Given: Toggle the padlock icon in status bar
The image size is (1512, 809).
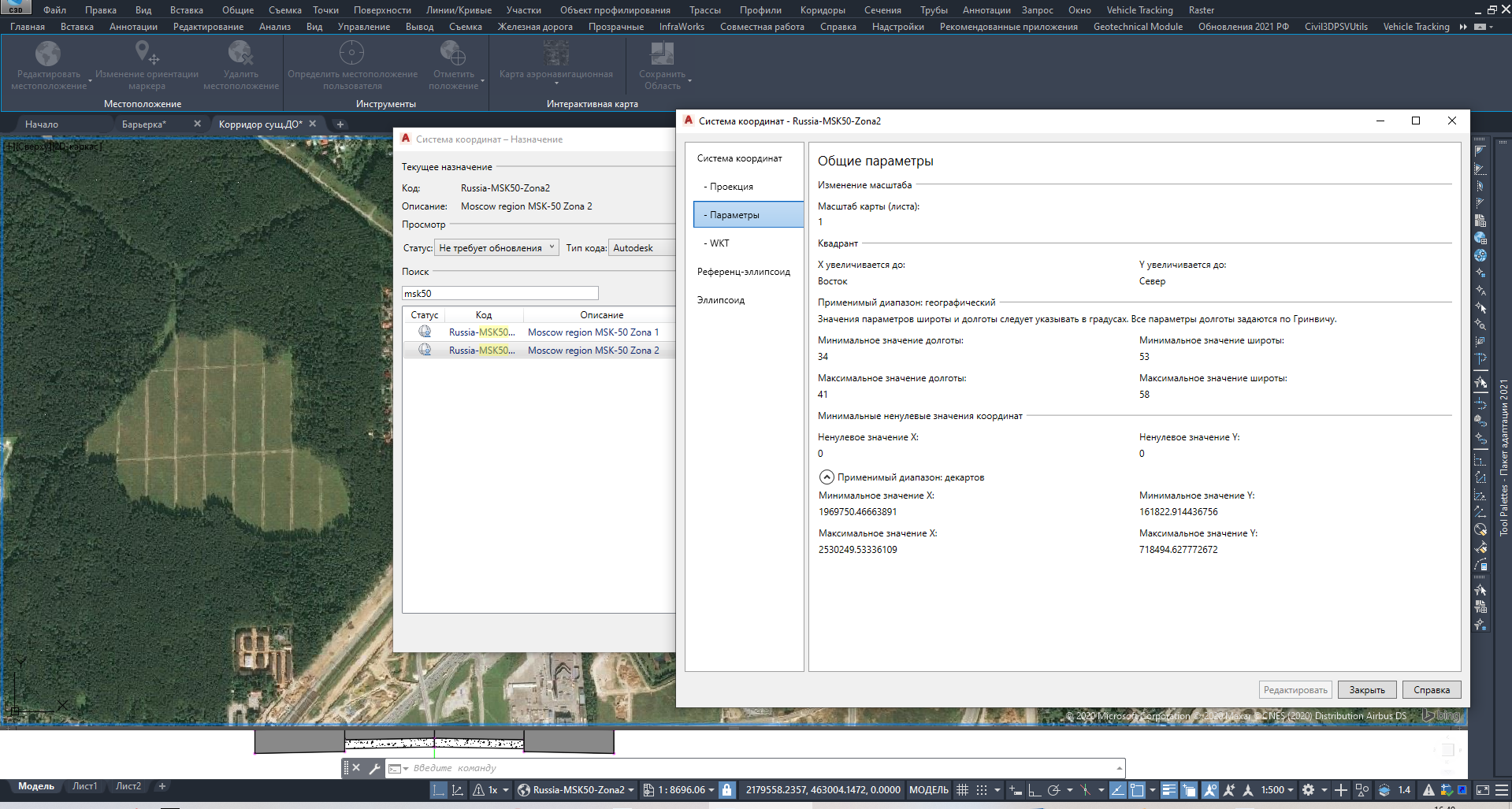Looking at the screenshot, I should point(727,790).
